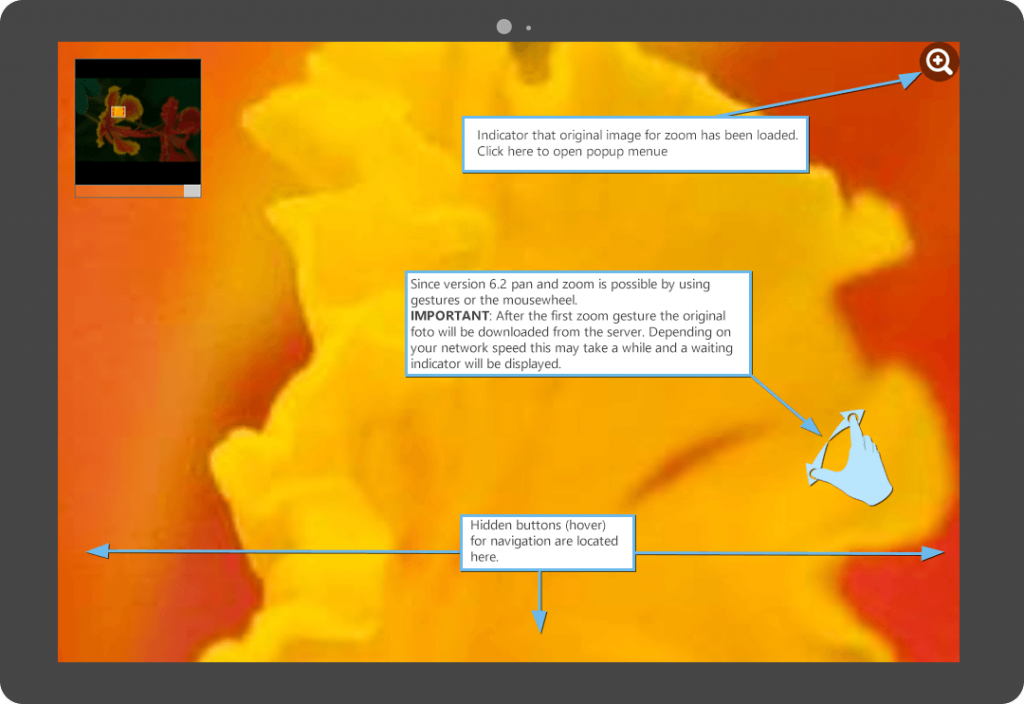Click the "Click here to open popup menue" text
1024x704 pixels.
click(x=572, y=152)
